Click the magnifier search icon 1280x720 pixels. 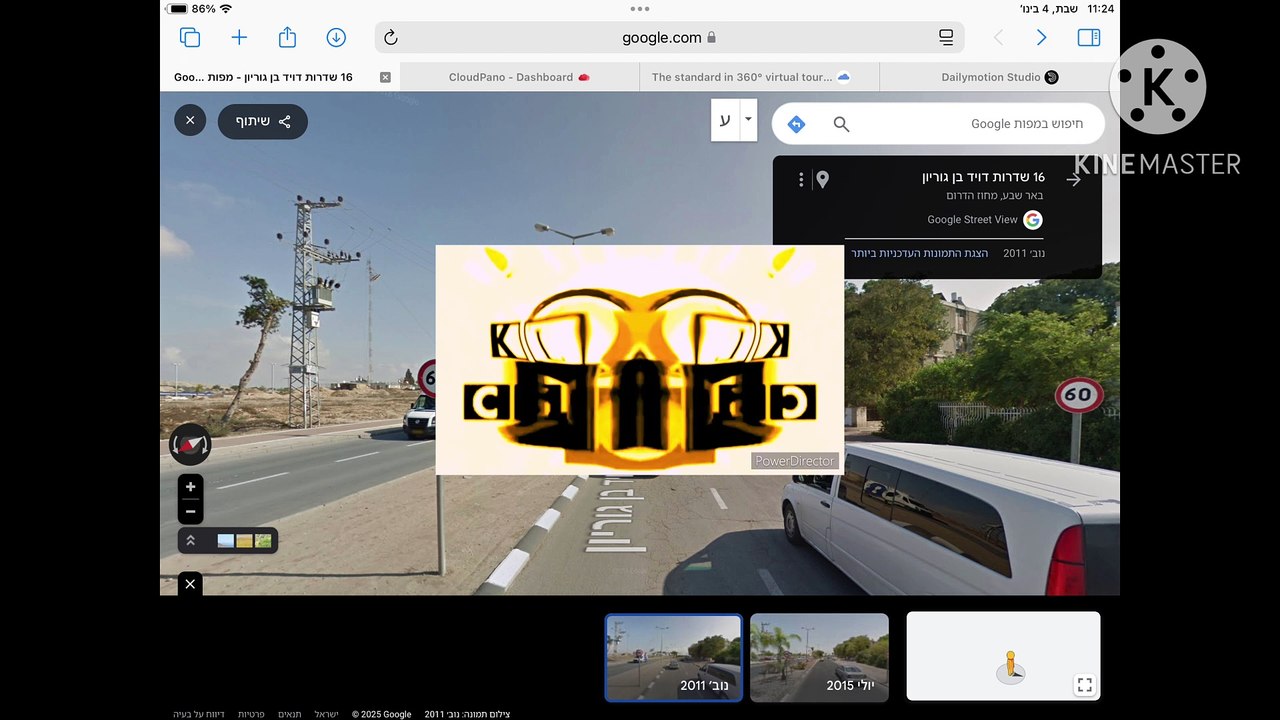tap(841, 124)
